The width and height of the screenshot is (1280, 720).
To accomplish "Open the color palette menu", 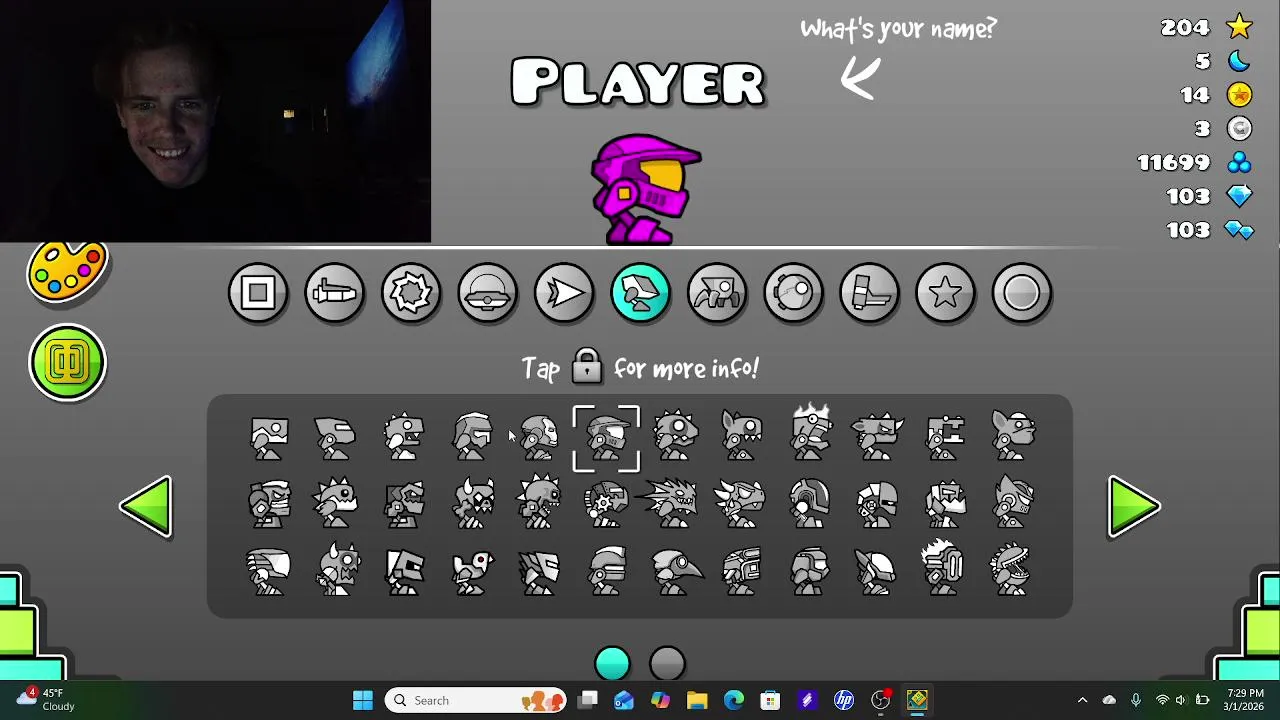I will click(x=67, y=271).
